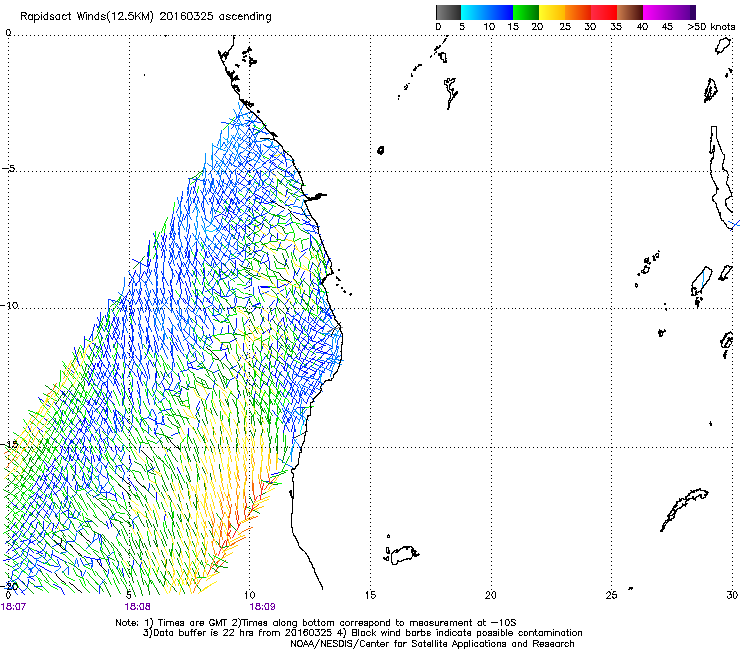Click the dark purple 45-50 knots legend swatch
This screenshot has width=740, height=650.
click(682, 12)
